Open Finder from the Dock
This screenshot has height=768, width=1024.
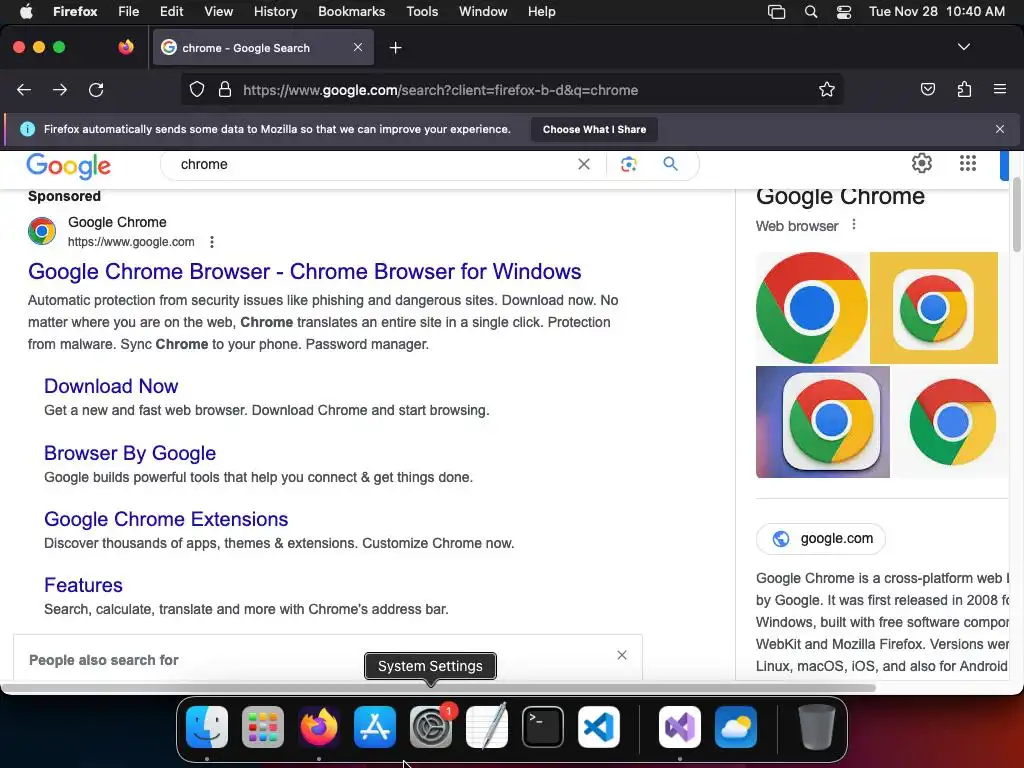click(x=207, y=727)
